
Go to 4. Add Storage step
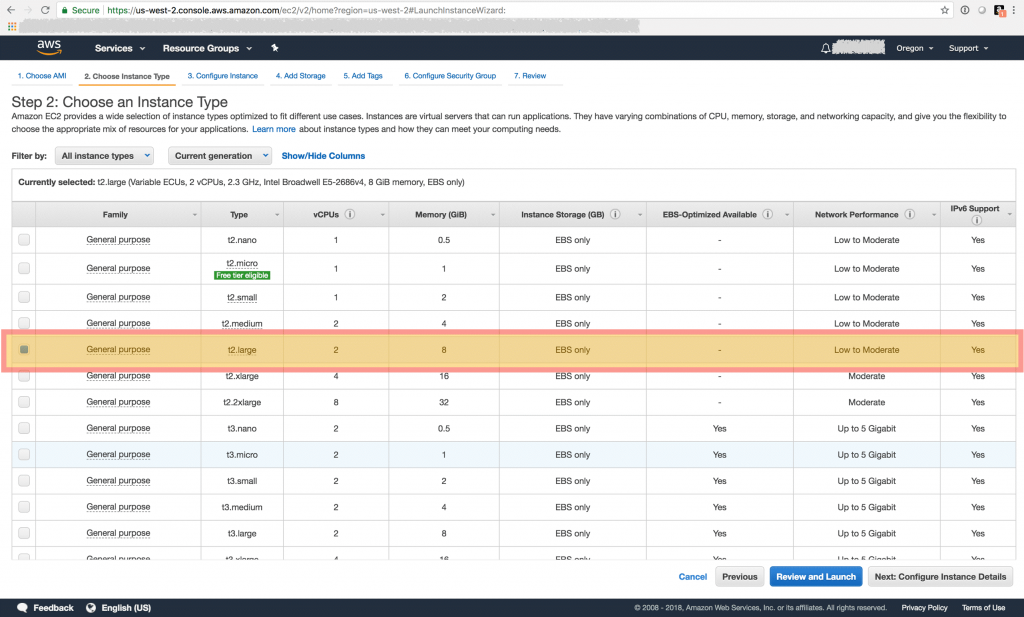300,76
